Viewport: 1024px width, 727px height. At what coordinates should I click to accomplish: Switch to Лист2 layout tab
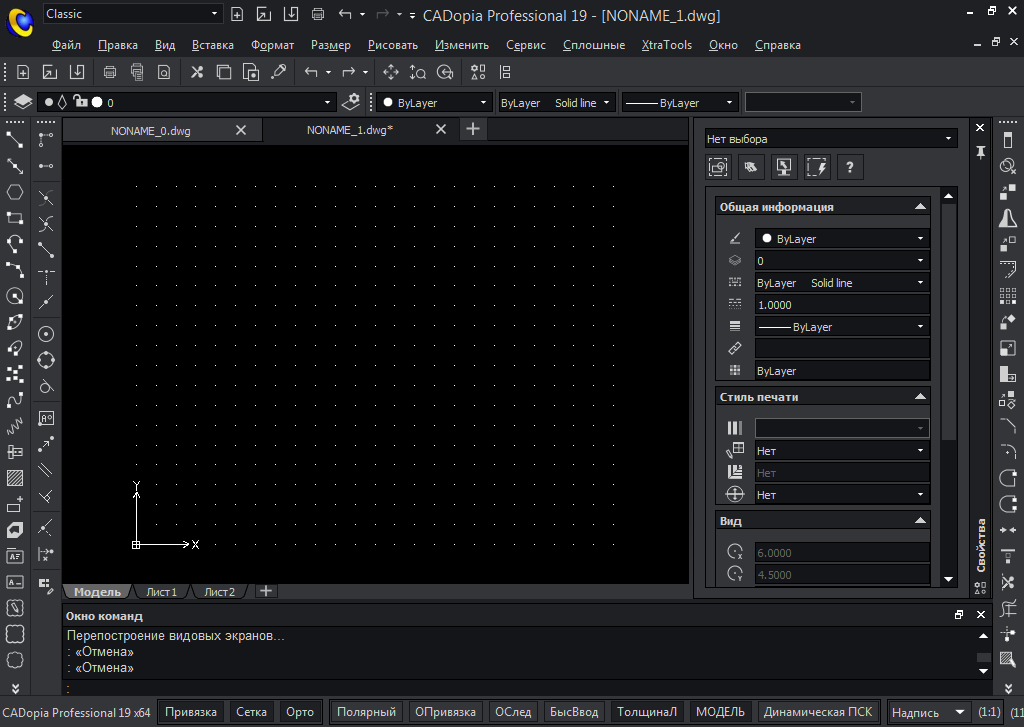pos(219,592)
